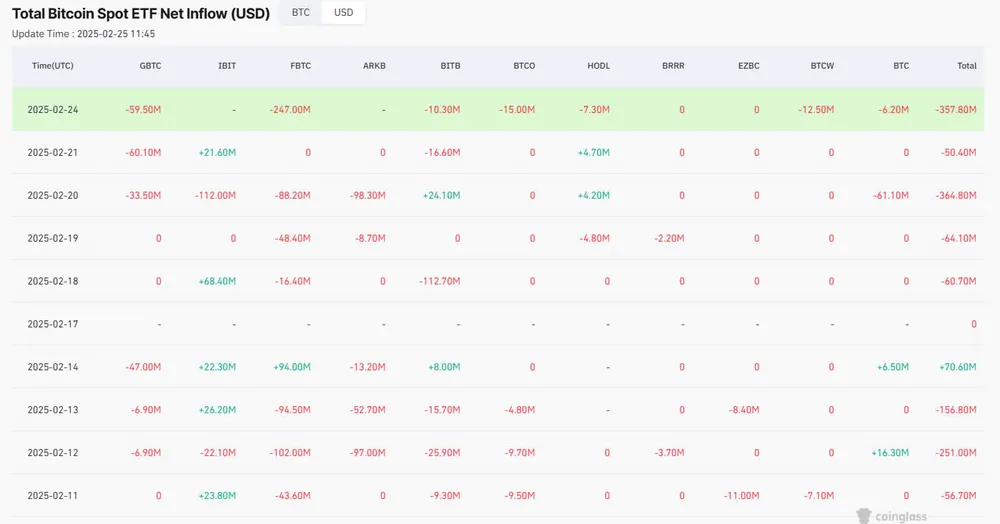Click the 2025-02-17 row date

(x=52, y=324)
